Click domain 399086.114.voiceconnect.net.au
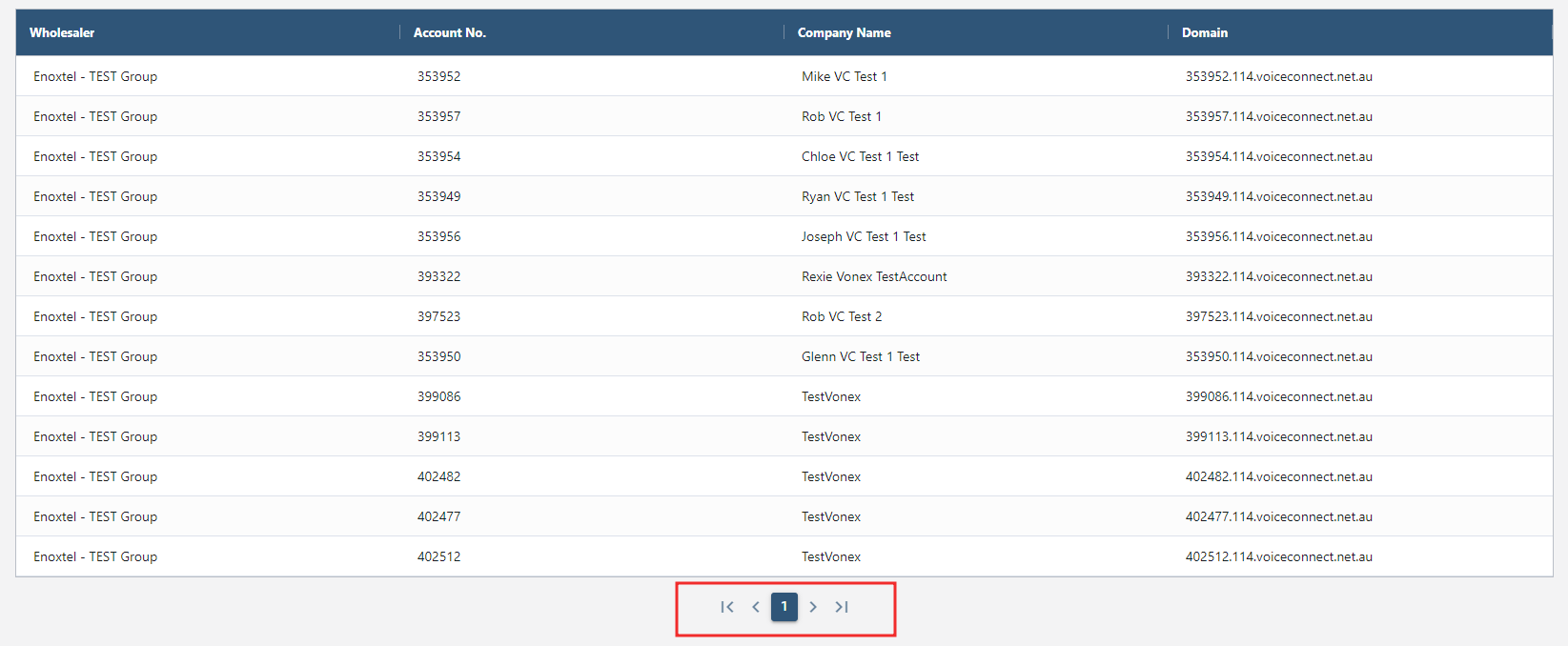Screen dimensions: 1568x646 click(x=1278, y=396)
